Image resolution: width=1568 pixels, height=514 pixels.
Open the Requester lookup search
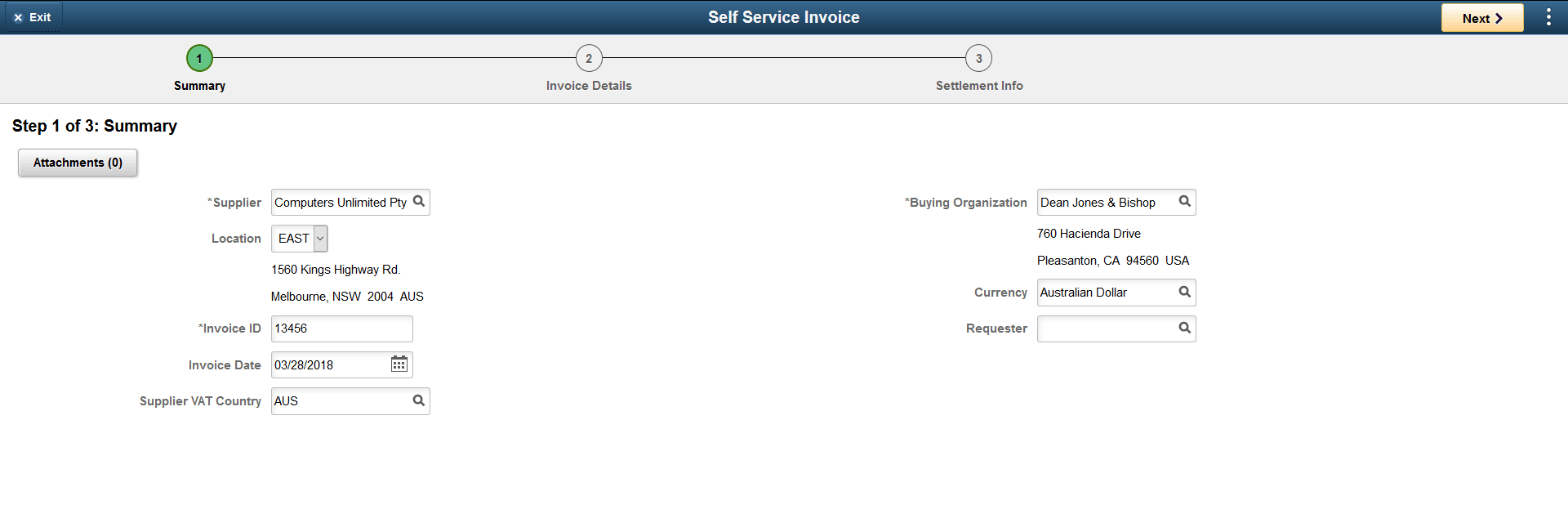[x=1185, y=328]
